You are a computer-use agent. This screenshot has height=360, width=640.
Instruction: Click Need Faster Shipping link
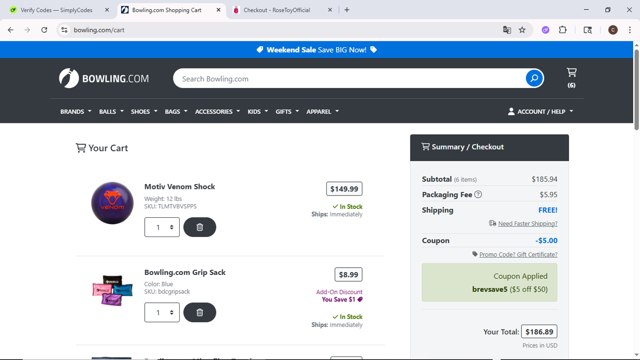coord(527,223)
